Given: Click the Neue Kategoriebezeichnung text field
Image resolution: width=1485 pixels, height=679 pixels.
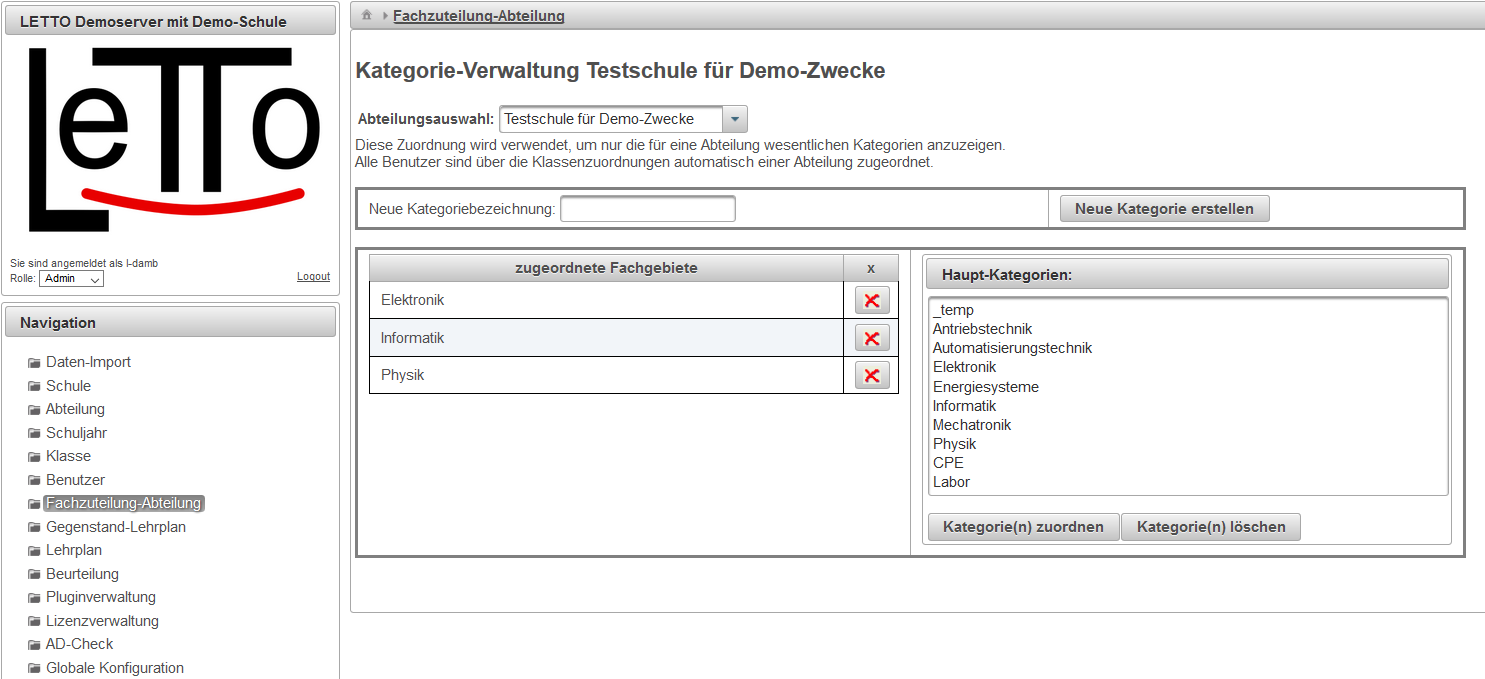Looking at the screenshot, I should (647, 209).
